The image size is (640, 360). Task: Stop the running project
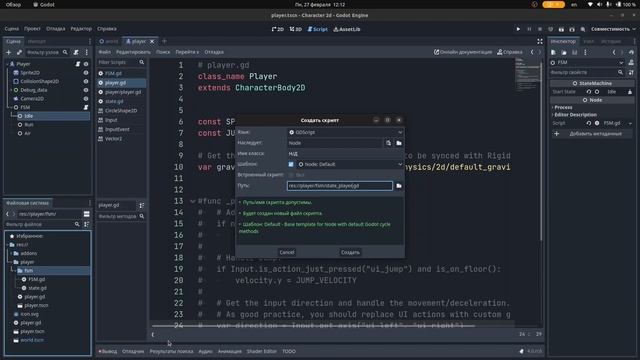[540, 29]
